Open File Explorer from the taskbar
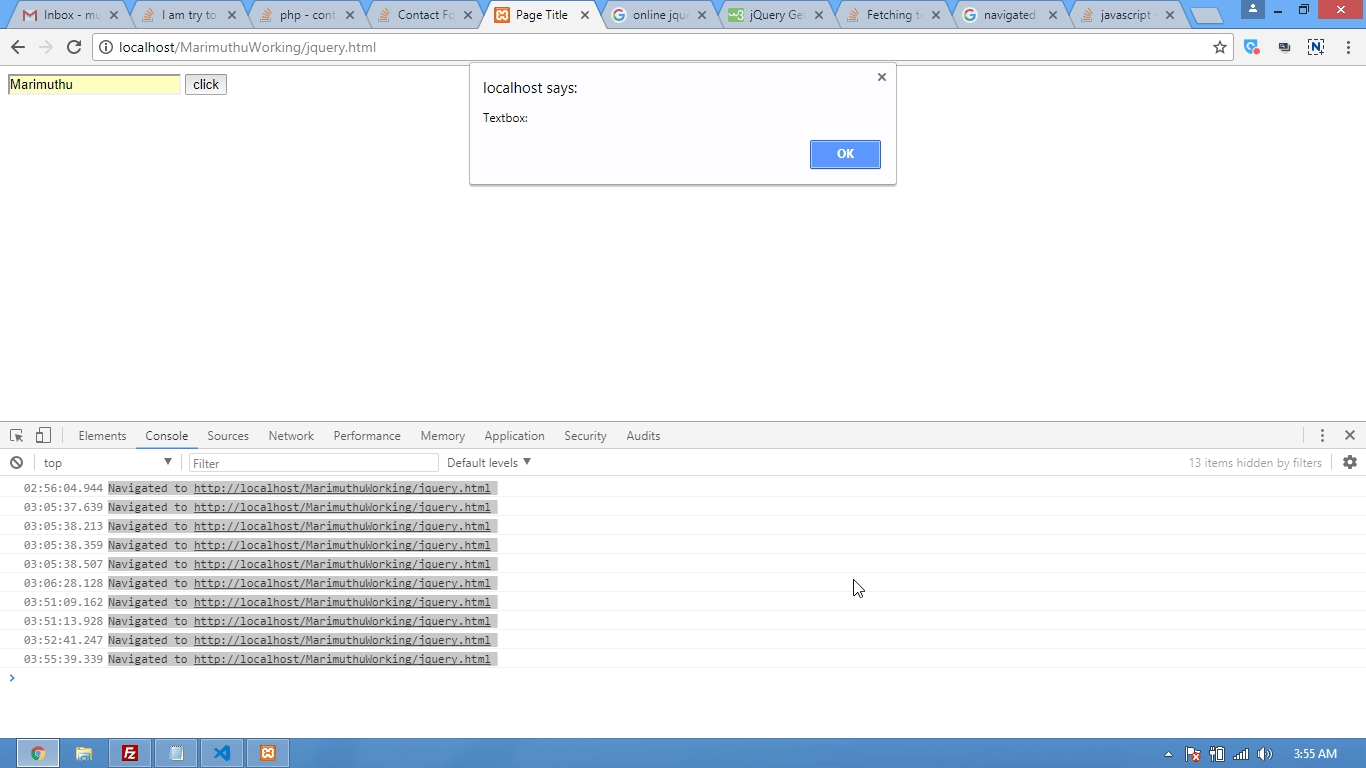 coord(84,753)
